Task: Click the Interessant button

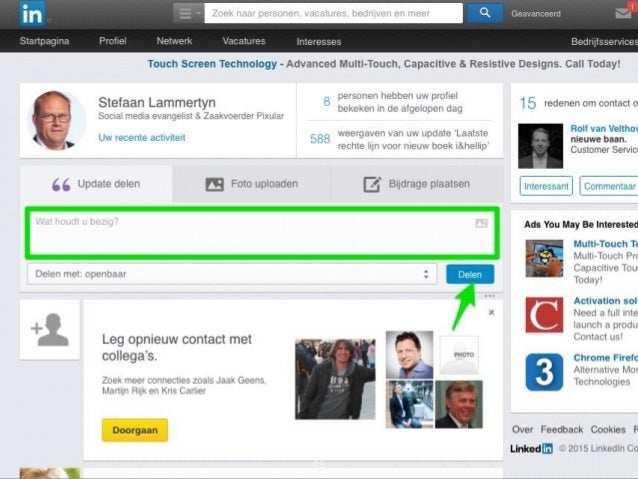Action: click(546, 186)
